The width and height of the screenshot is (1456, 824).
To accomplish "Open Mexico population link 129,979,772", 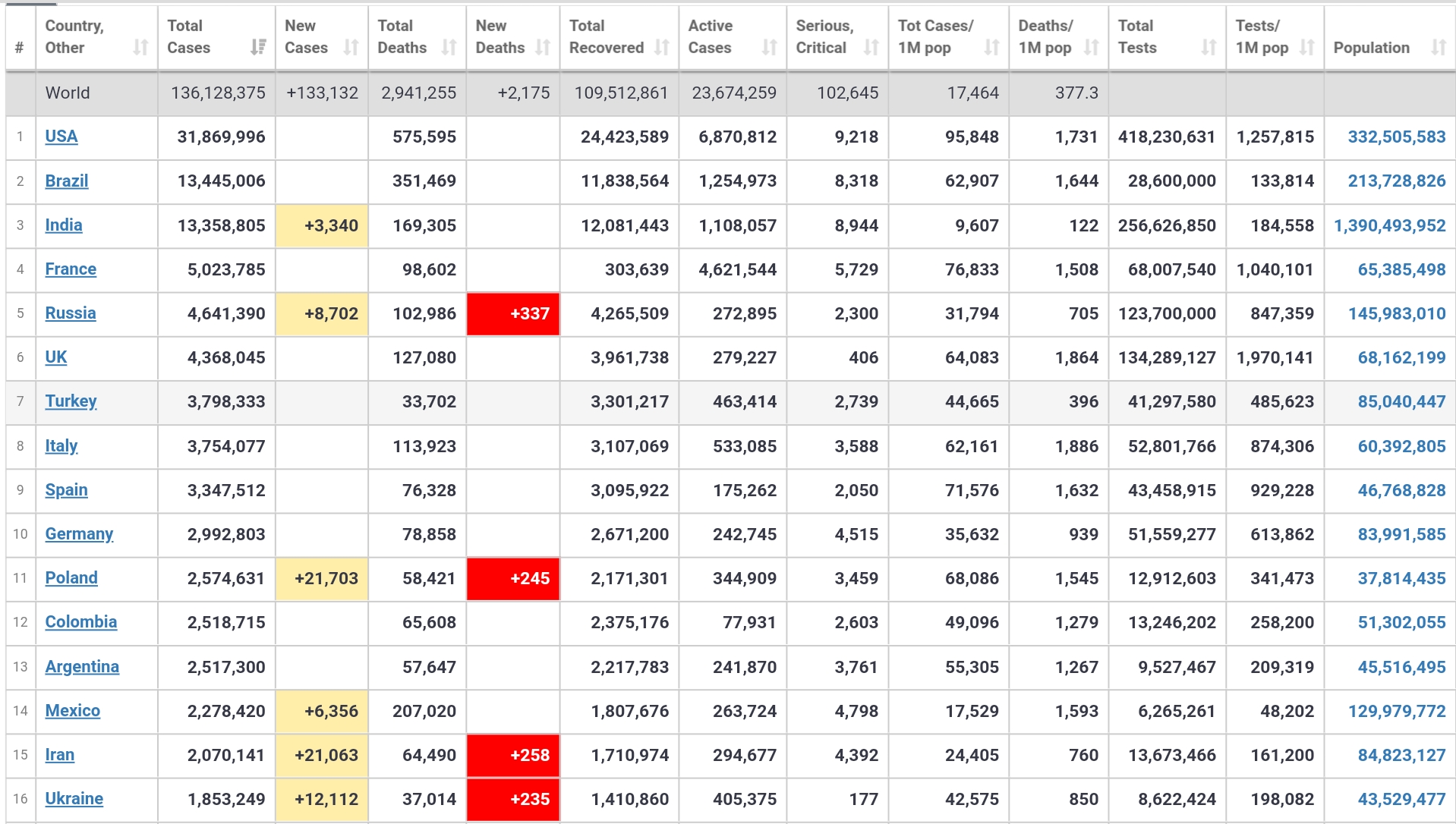I will point(1397,711).
